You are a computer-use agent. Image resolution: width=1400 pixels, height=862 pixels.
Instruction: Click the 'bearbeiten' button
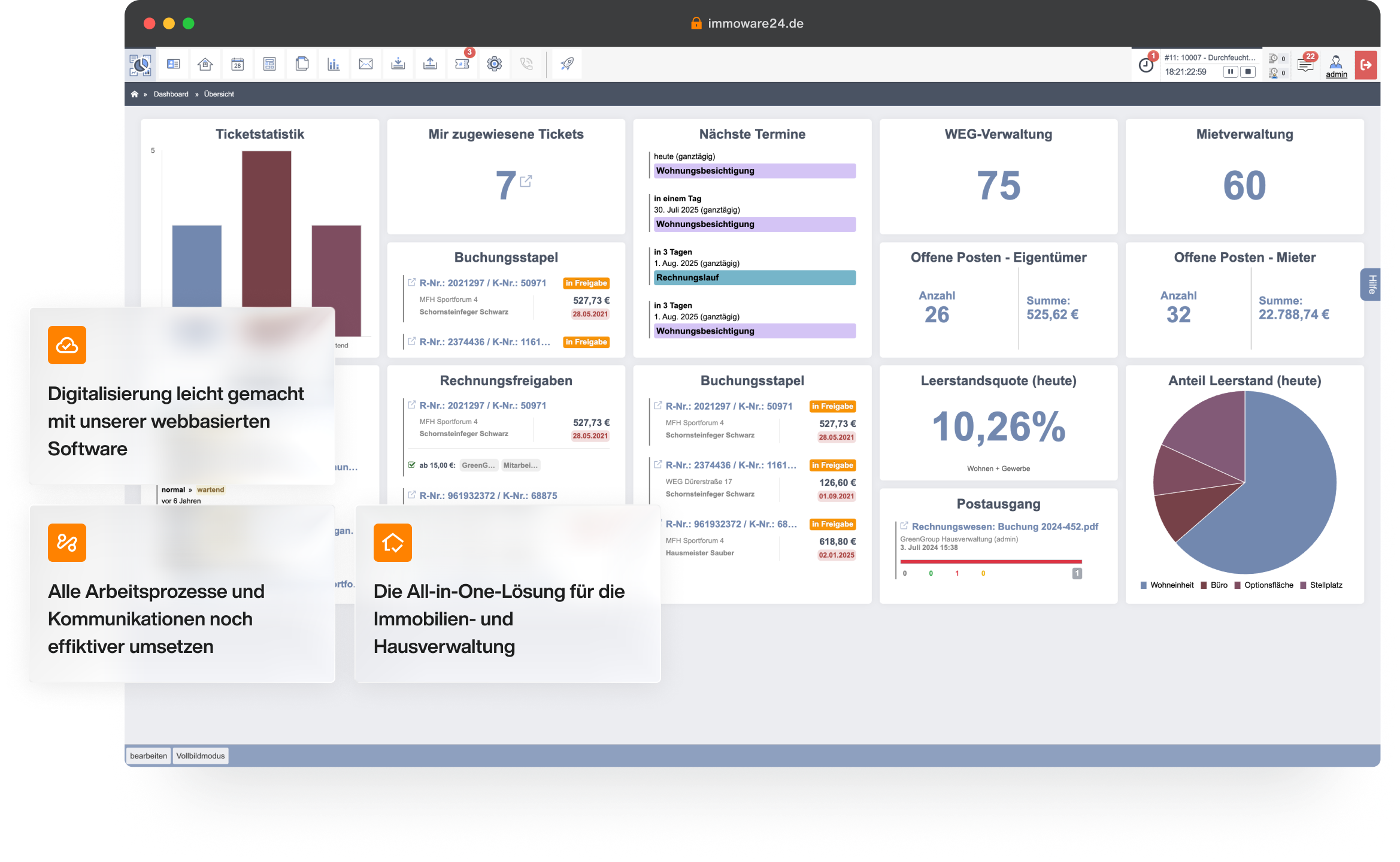pyautogui.click(x=149, y=756)
